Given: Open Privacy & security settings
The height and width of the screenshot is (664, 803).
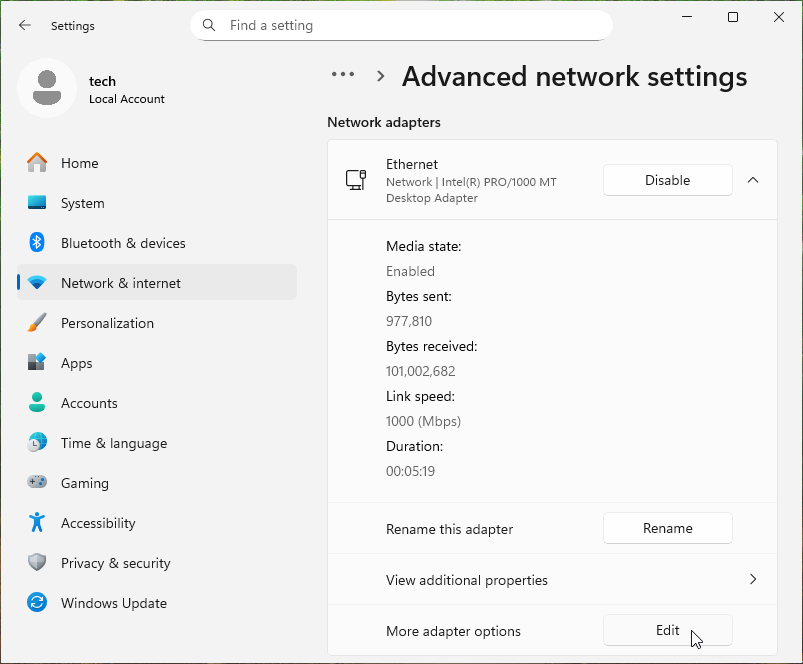Looking at the screenshot, I should [x=157, y=562].
